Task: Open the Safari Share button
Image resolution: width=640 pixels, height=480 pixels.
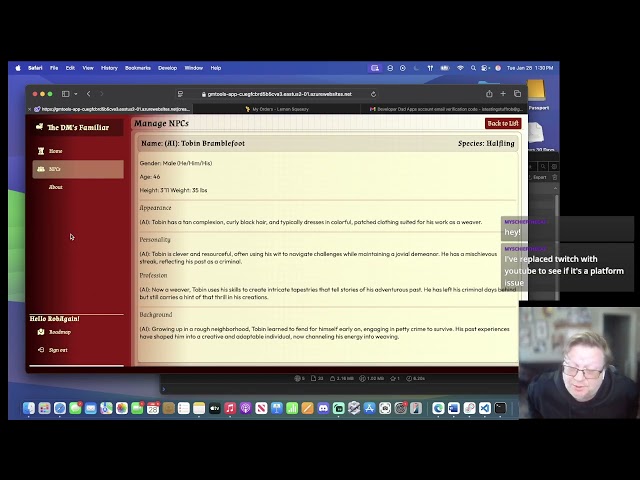Action: tap(489, 94)
